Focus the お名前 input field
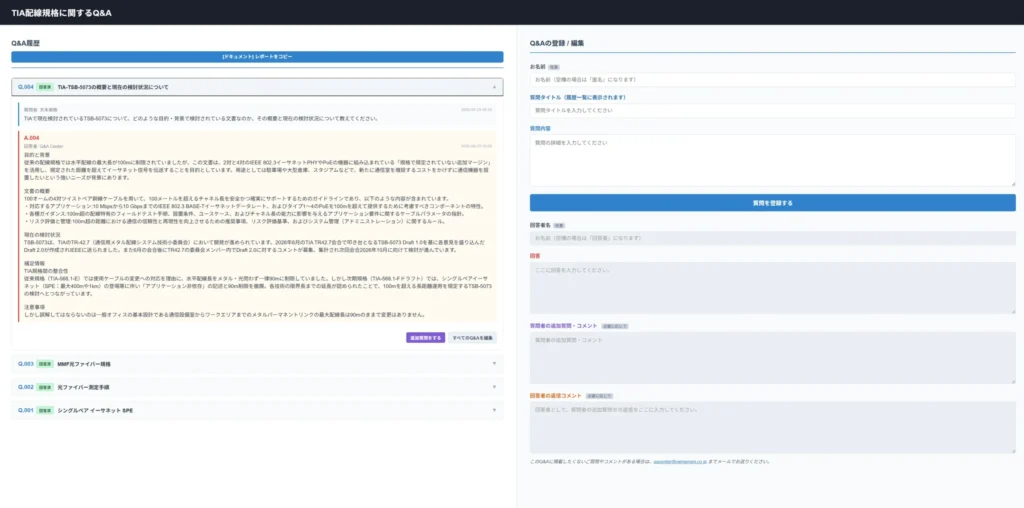Viewport: 1024px width, 508px height. (773, 80)
